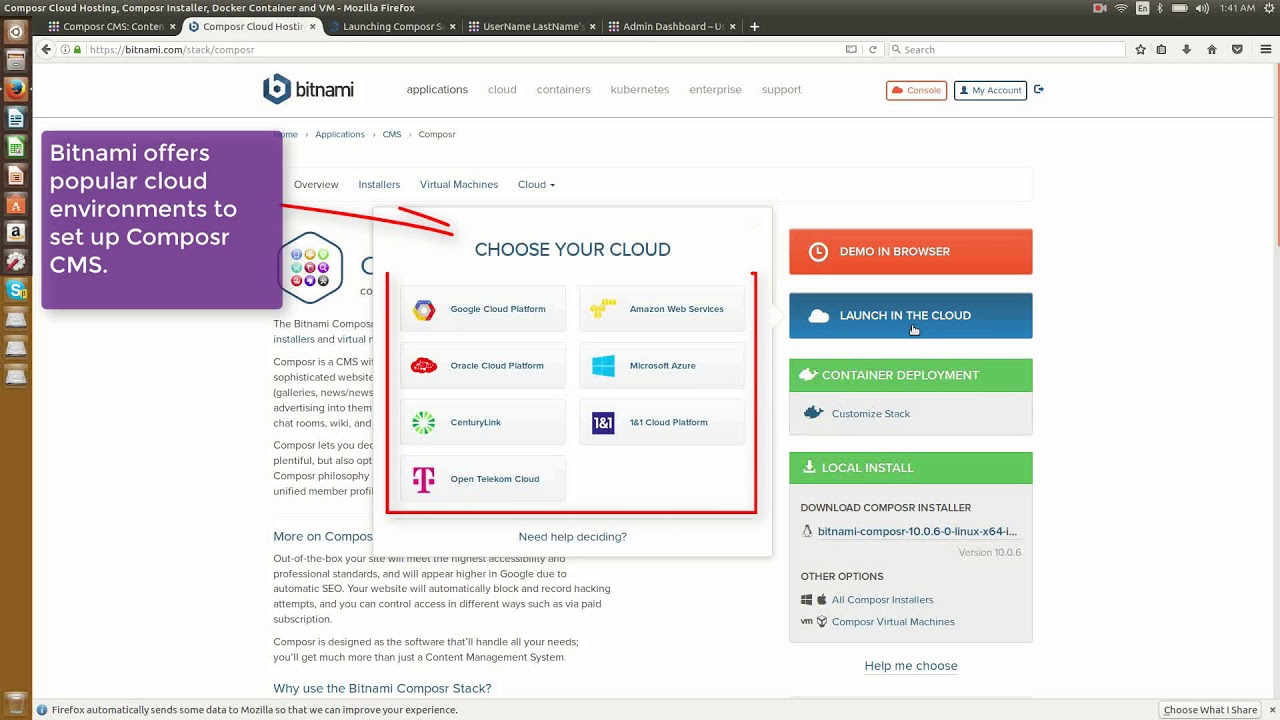The height and width of the screenshot is (720, 1280).
Task: Open the Firefox downloads arrow icon
Action: coord(1187,49)
